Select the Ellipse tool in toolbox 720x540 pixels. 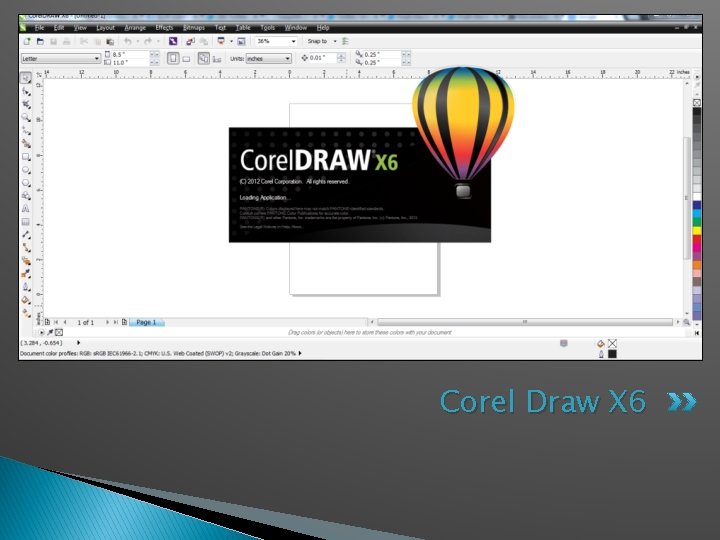(26, 170)
